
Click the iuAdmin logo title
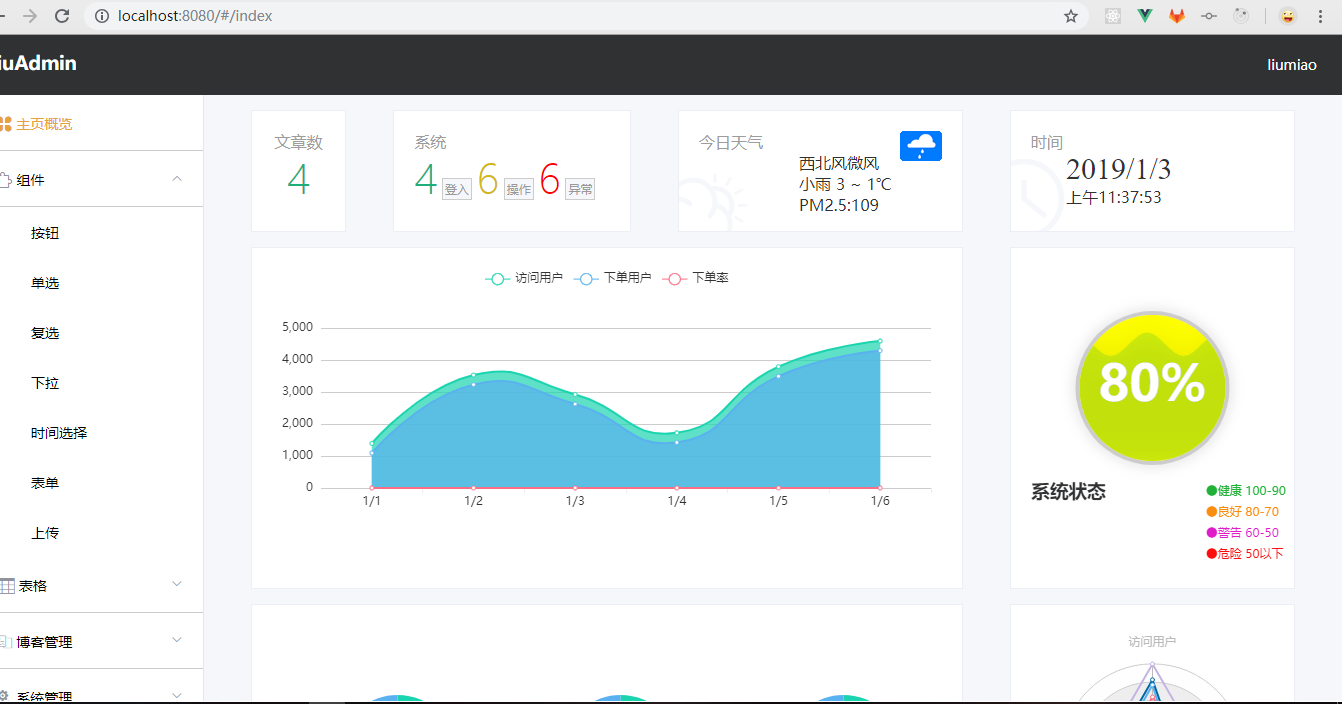tap(38, 63)
